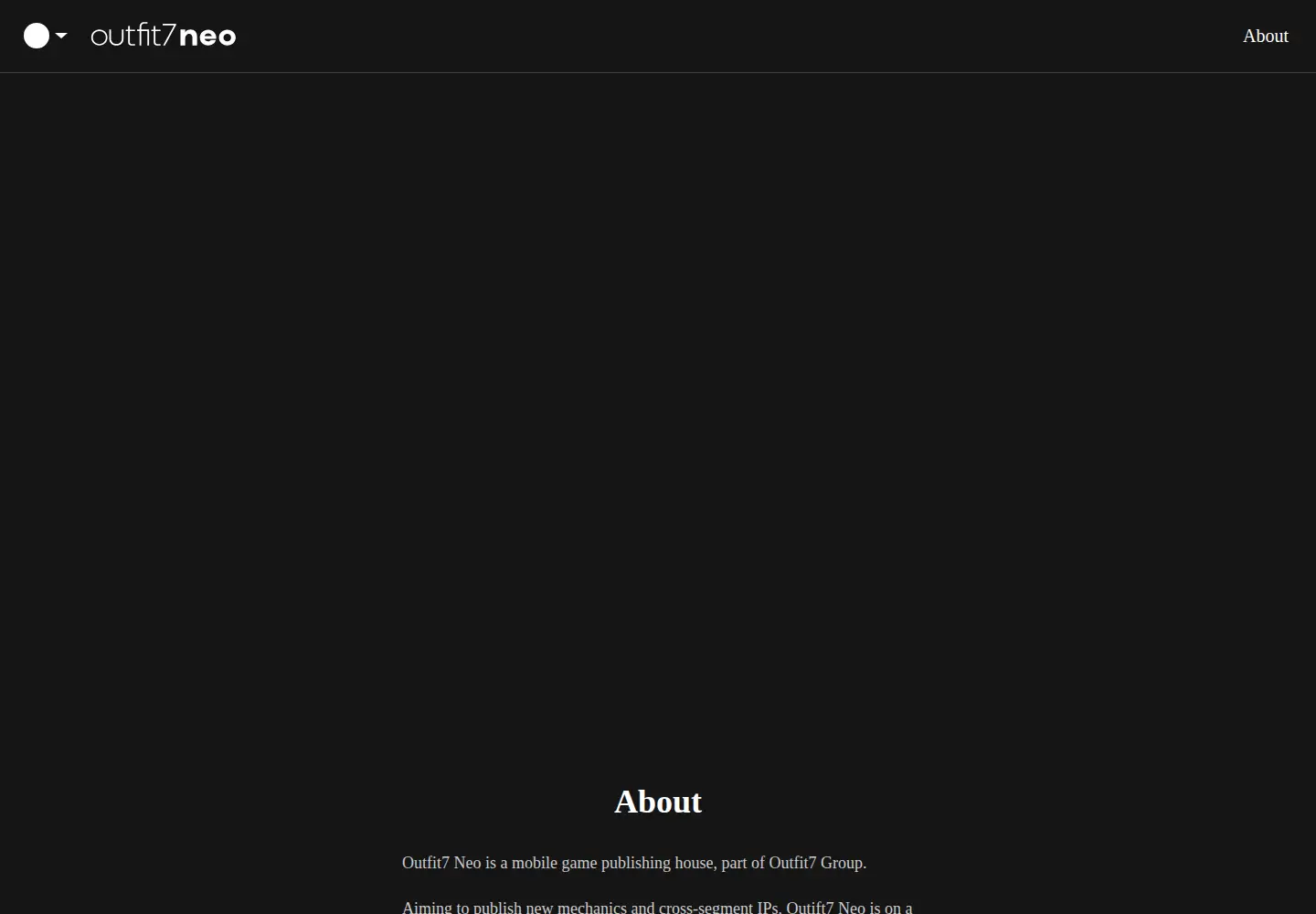Click the paragraph starting "Aiming to publish new mechanics"
Image resolution: width=1316 pixels, height=914 pixels.
tap(657, 908)
